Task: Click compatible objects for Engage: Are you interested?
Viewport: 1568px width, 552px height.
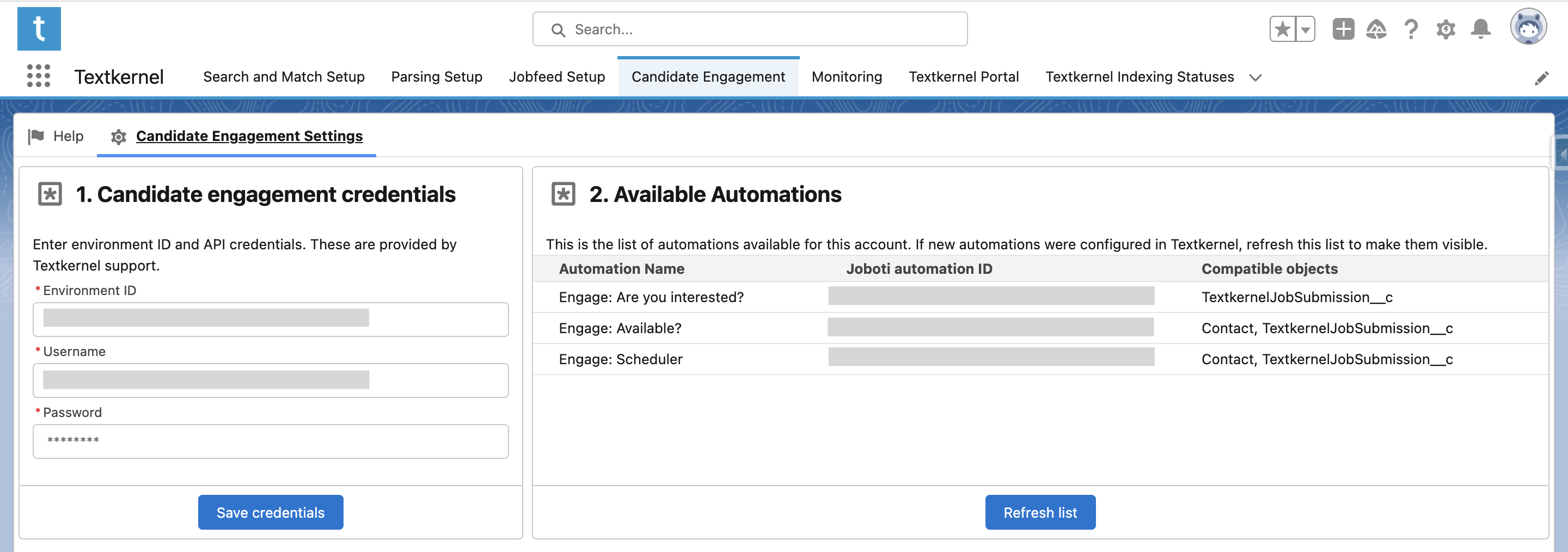Action: coord(1297,297)
